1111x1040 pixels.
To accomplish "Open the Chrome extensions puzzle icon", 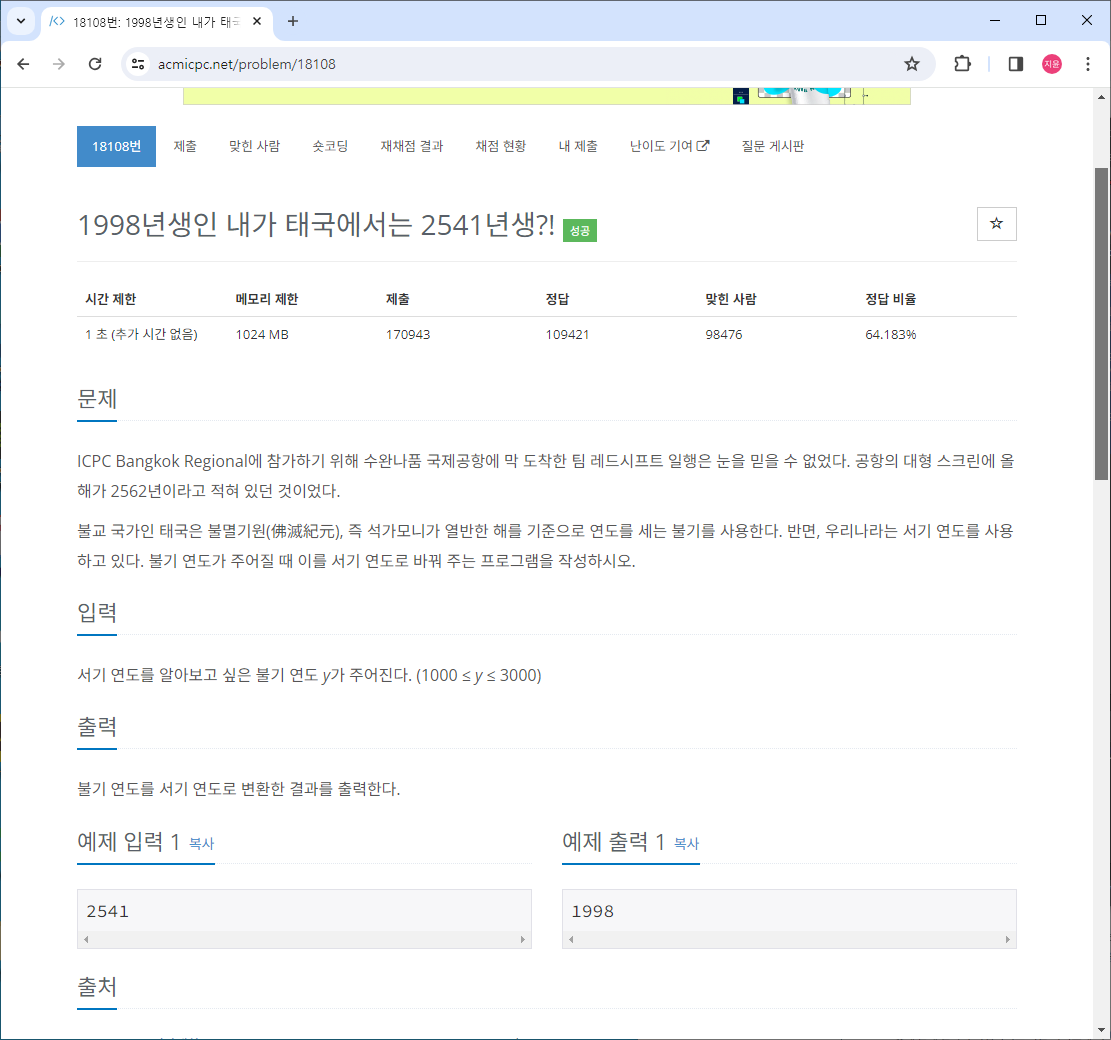I will 961,63.
